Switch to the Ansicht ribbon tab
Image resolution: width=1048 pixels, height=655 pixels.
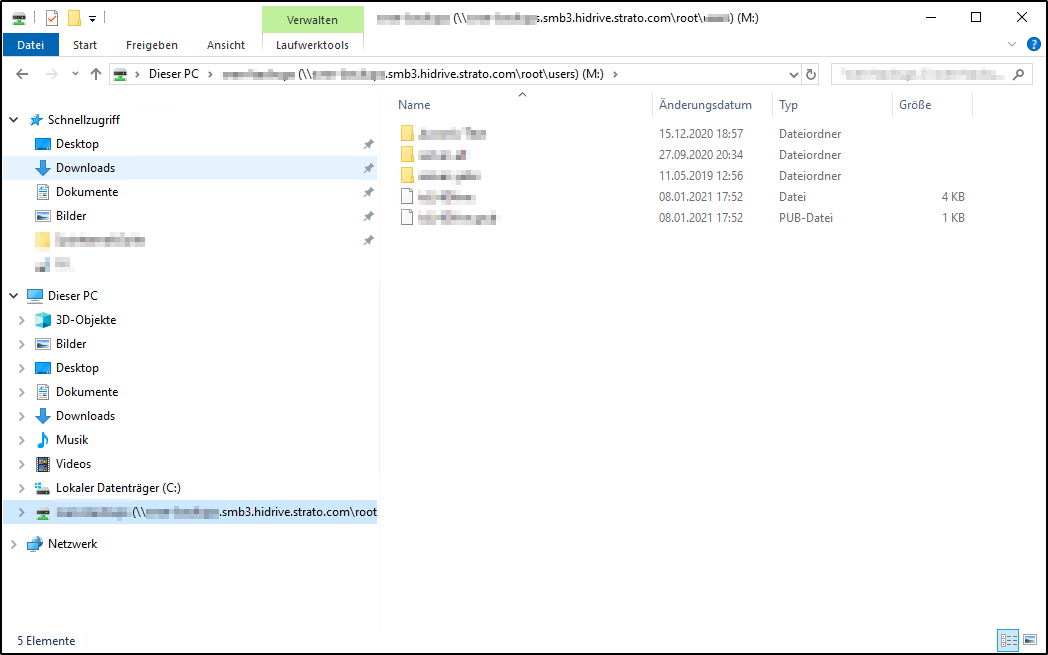pos(225,45)
